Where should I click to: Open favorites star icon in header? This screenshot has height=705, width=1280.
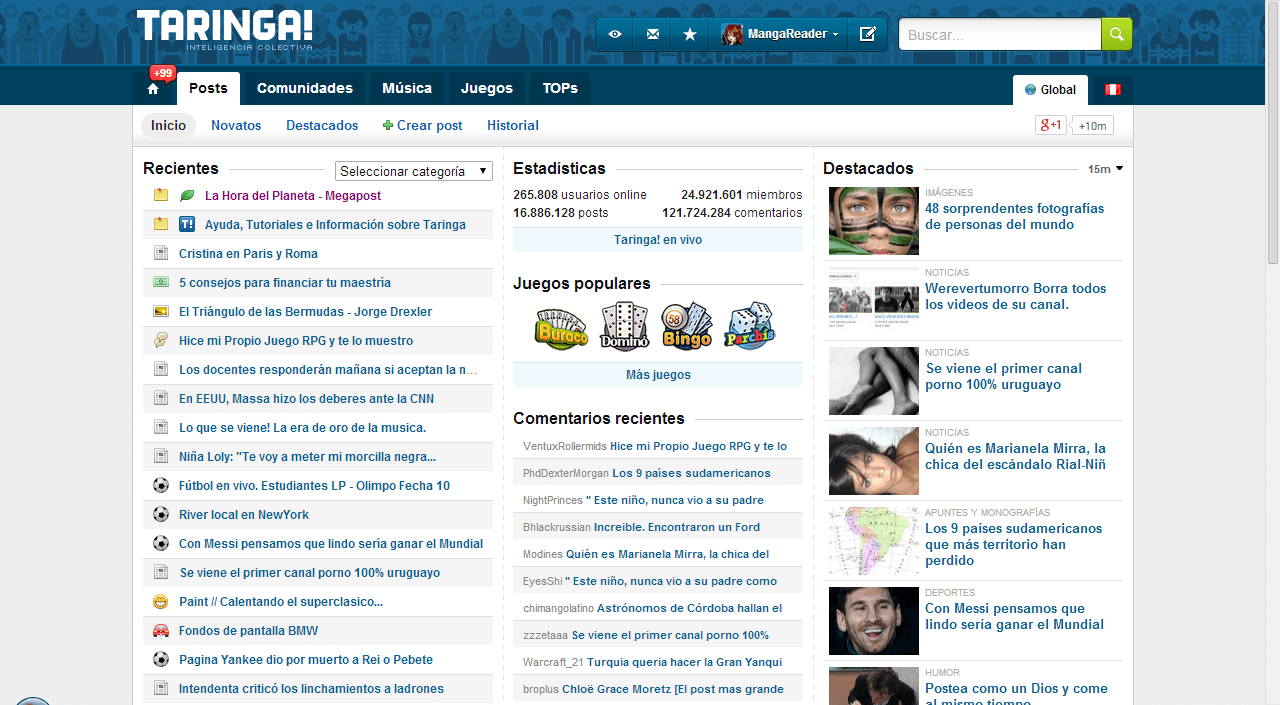click(690, 34)
